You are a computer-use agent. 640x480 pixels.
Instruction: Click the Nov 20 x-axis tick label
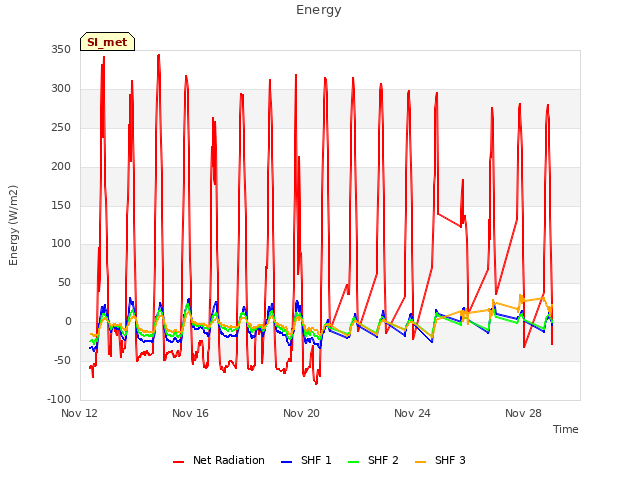click(x=301, y=413)
